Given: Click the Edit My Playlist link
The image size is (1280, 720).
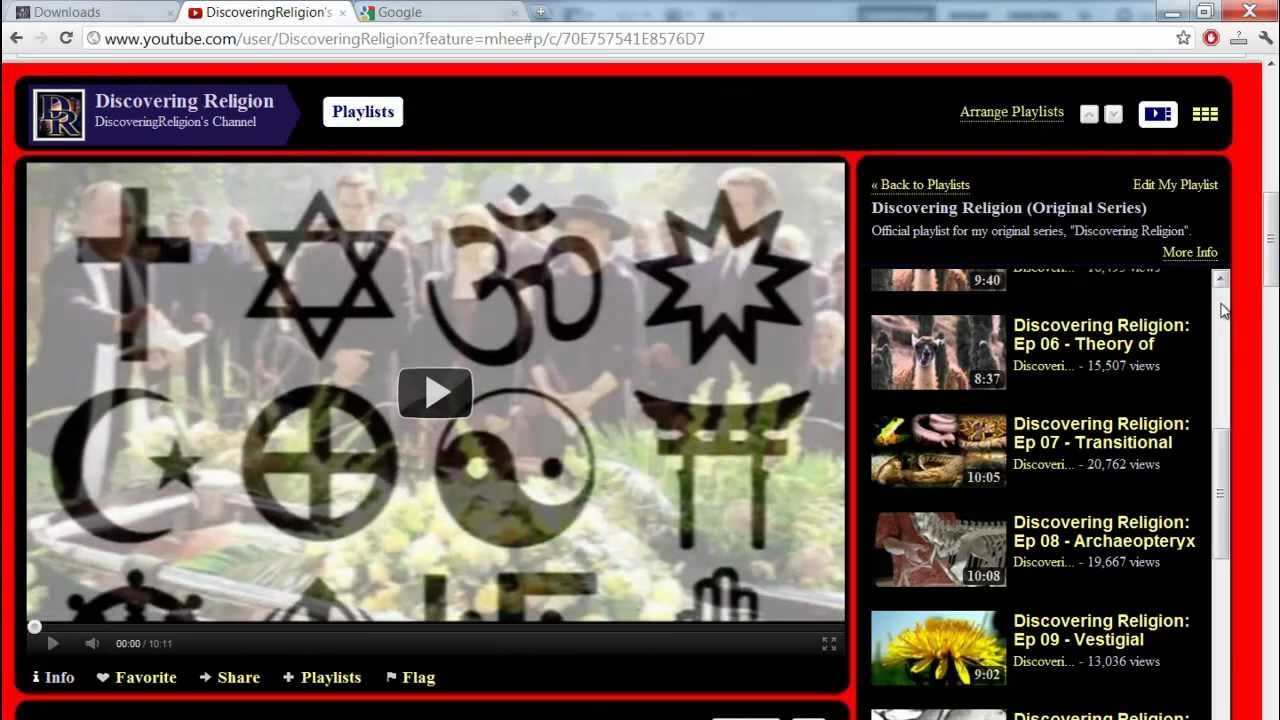Looking at the screenshot, I should click(x=1175, y=184).
